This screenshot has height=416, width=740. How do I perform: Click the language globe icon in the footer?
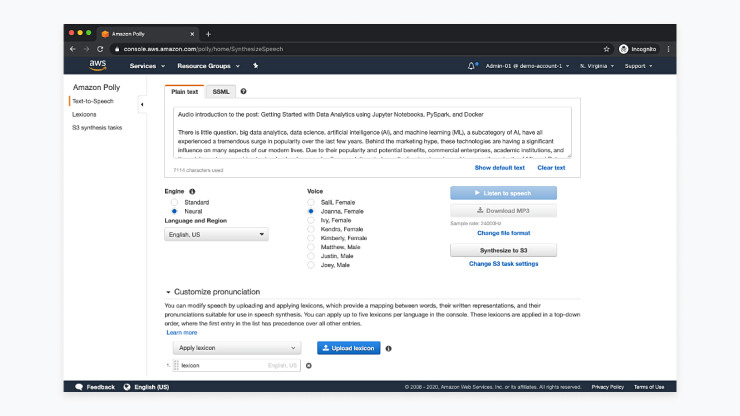(x=127, y=387)
